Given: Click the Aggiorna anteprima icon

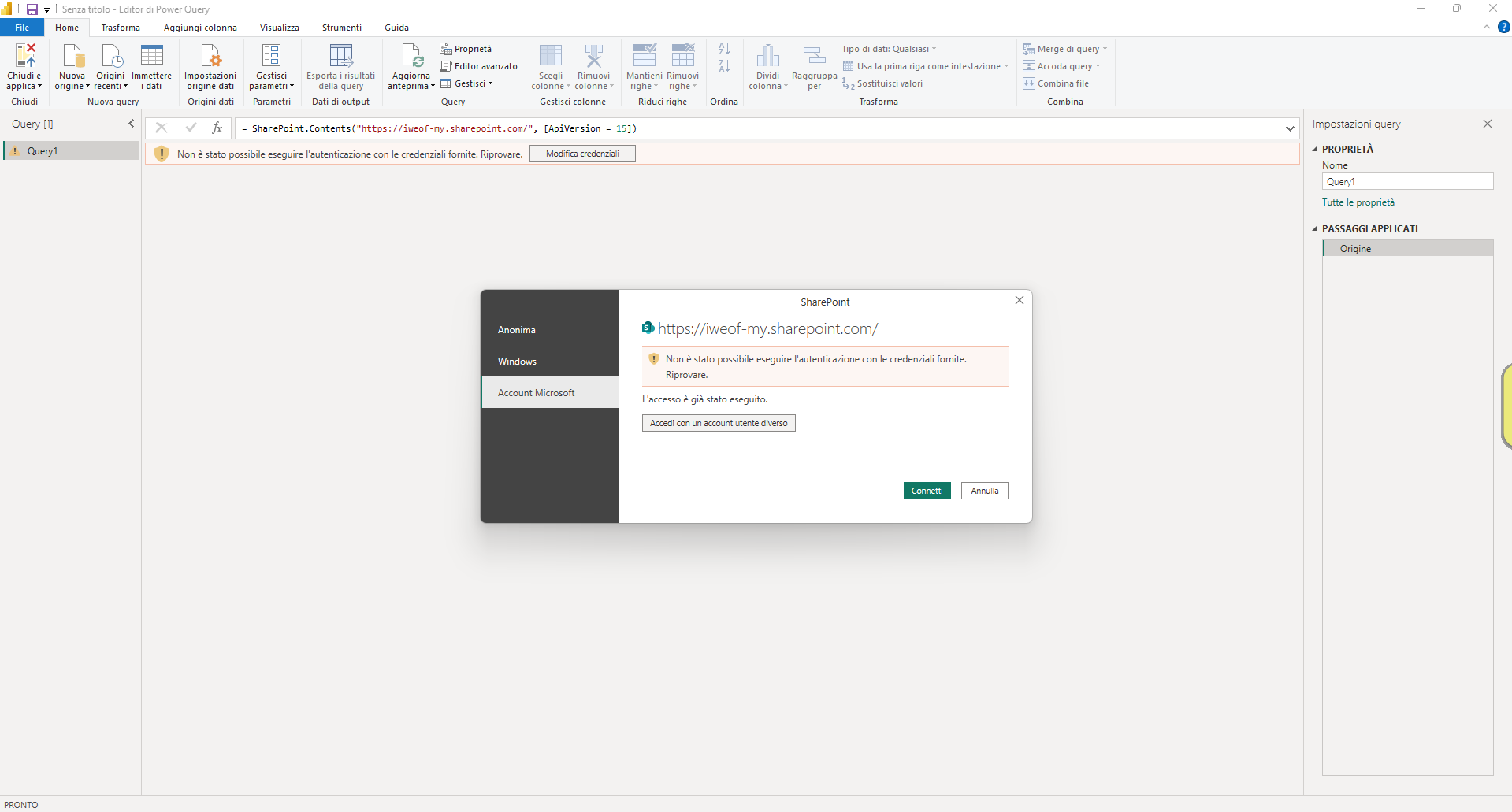Looking at the screenshot, I should [x=411, y=55].
